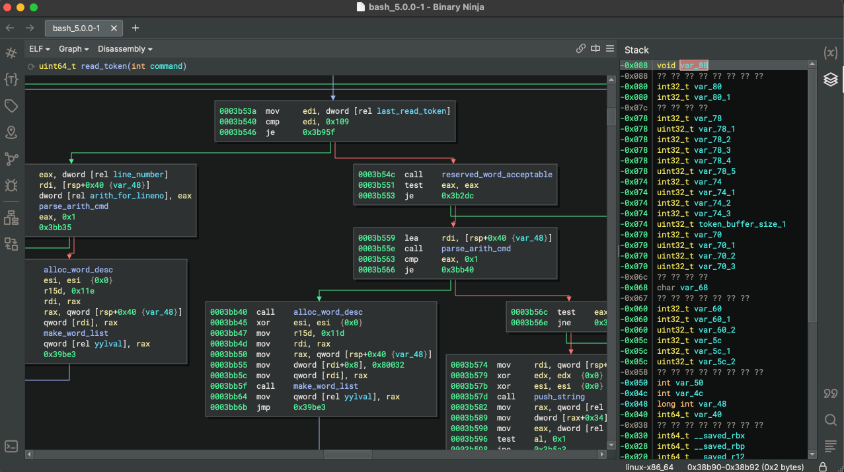Open the Search magnifier icon in right sidebar

click(x=830, y=420)
